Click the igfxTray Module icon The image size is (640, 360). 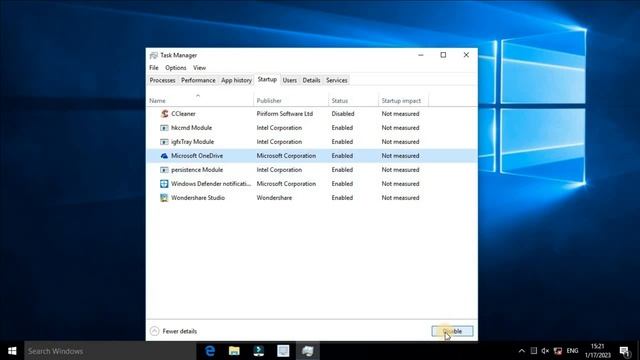[x=164, y=142]
